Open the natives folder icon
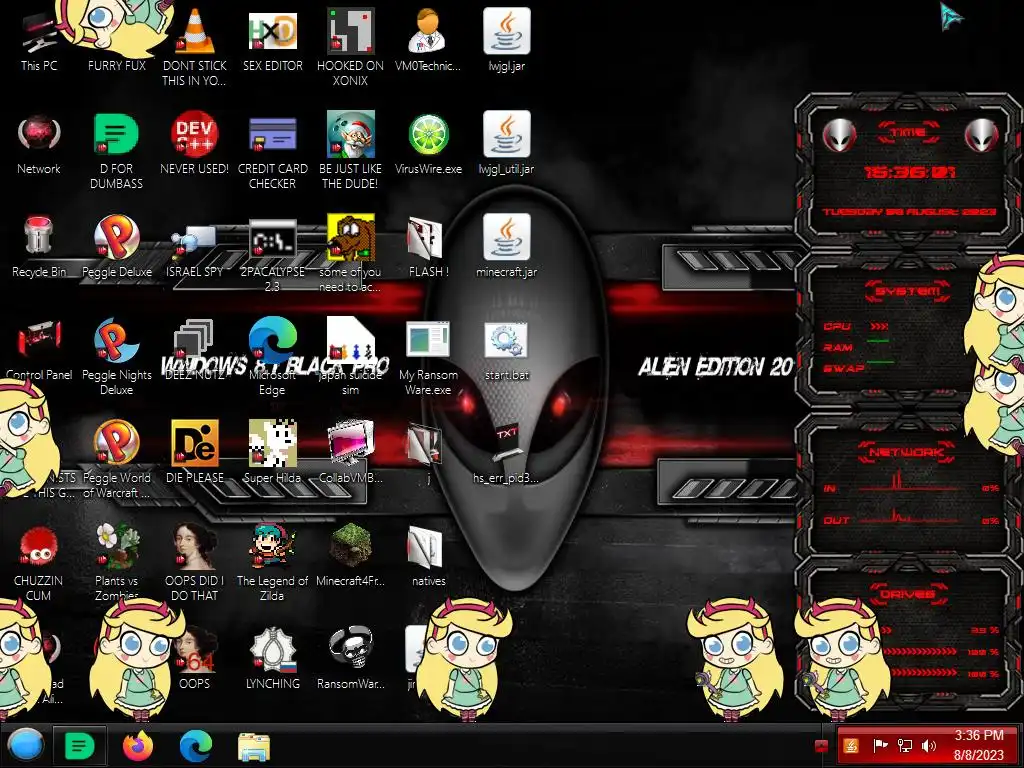This screenshot has width=1024, height=768. pyautogui.click(x=425, y=547)
